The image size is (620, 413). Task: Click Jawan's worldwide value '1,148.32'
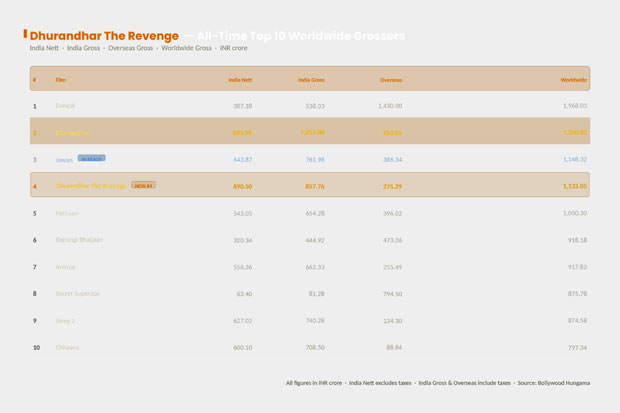(x=575, y=159)
